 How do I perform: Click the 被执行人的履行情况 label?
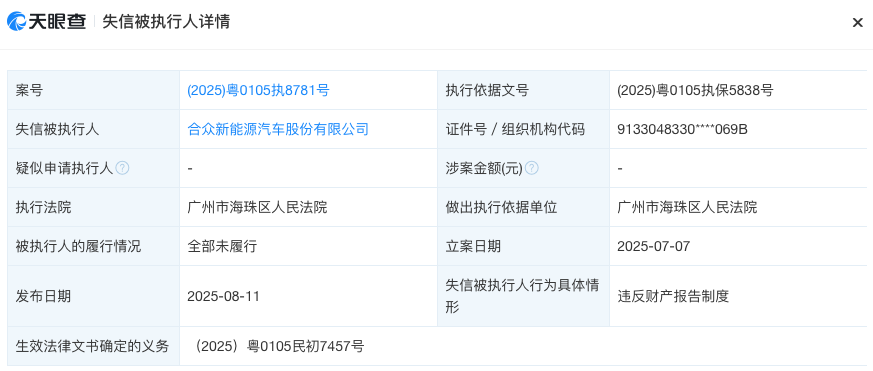[79, 246]
